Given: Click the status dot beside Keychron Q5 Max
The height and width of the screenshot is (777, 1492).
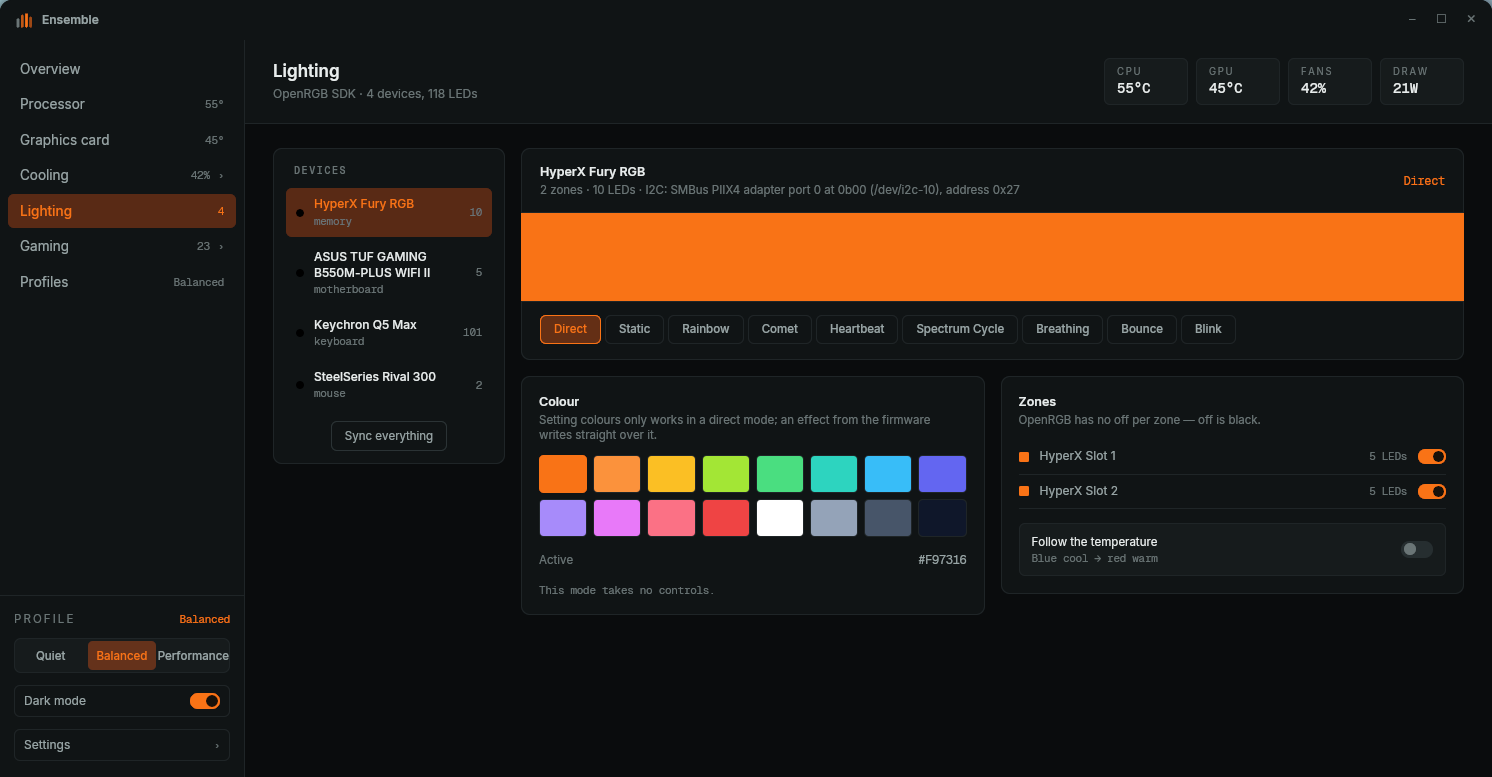Looking at the screenshot, I should click(300, 332).
